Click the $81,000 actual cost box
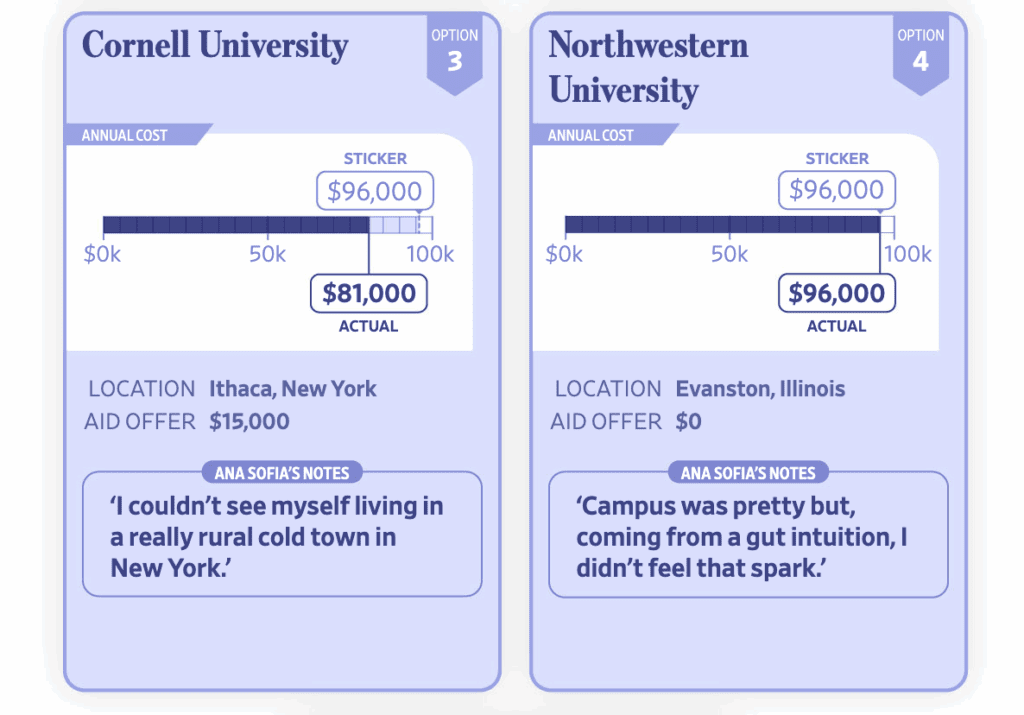 pos(369,293)
